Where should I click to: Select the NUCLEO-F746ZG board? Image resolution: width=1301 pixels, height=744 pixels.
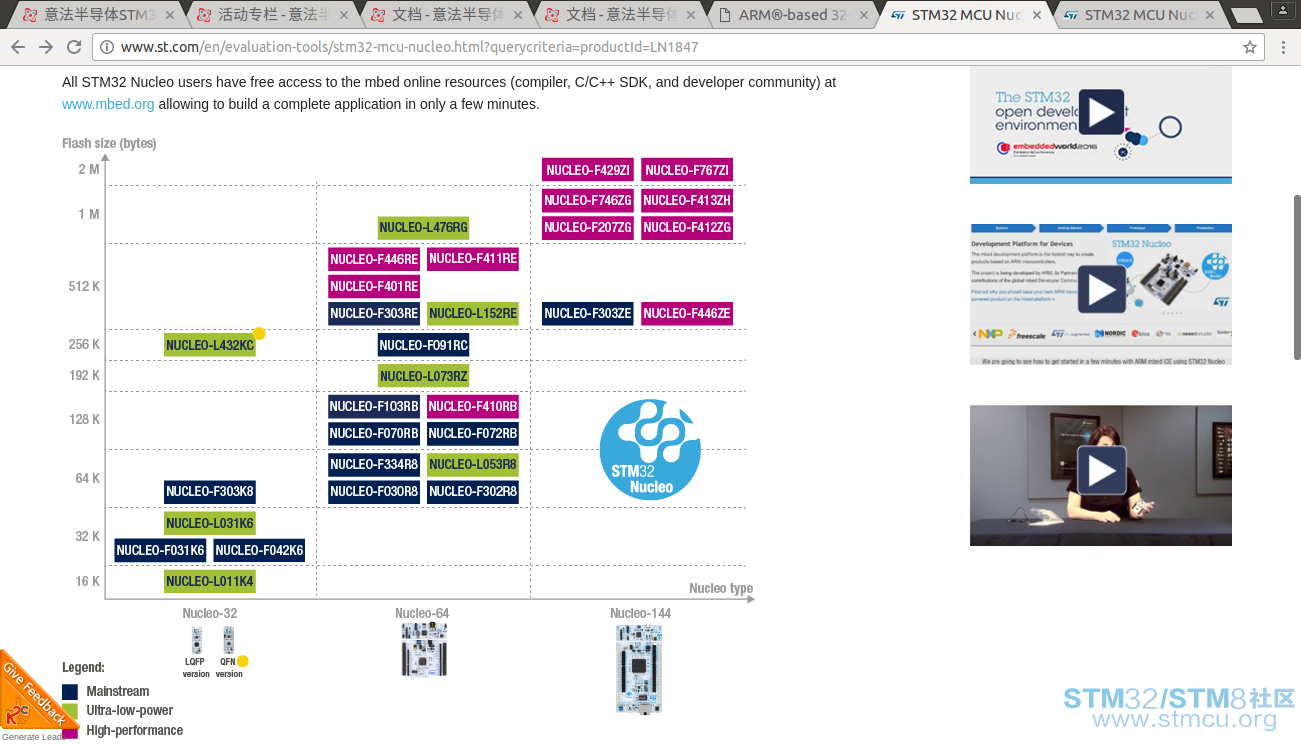(588, 200)
